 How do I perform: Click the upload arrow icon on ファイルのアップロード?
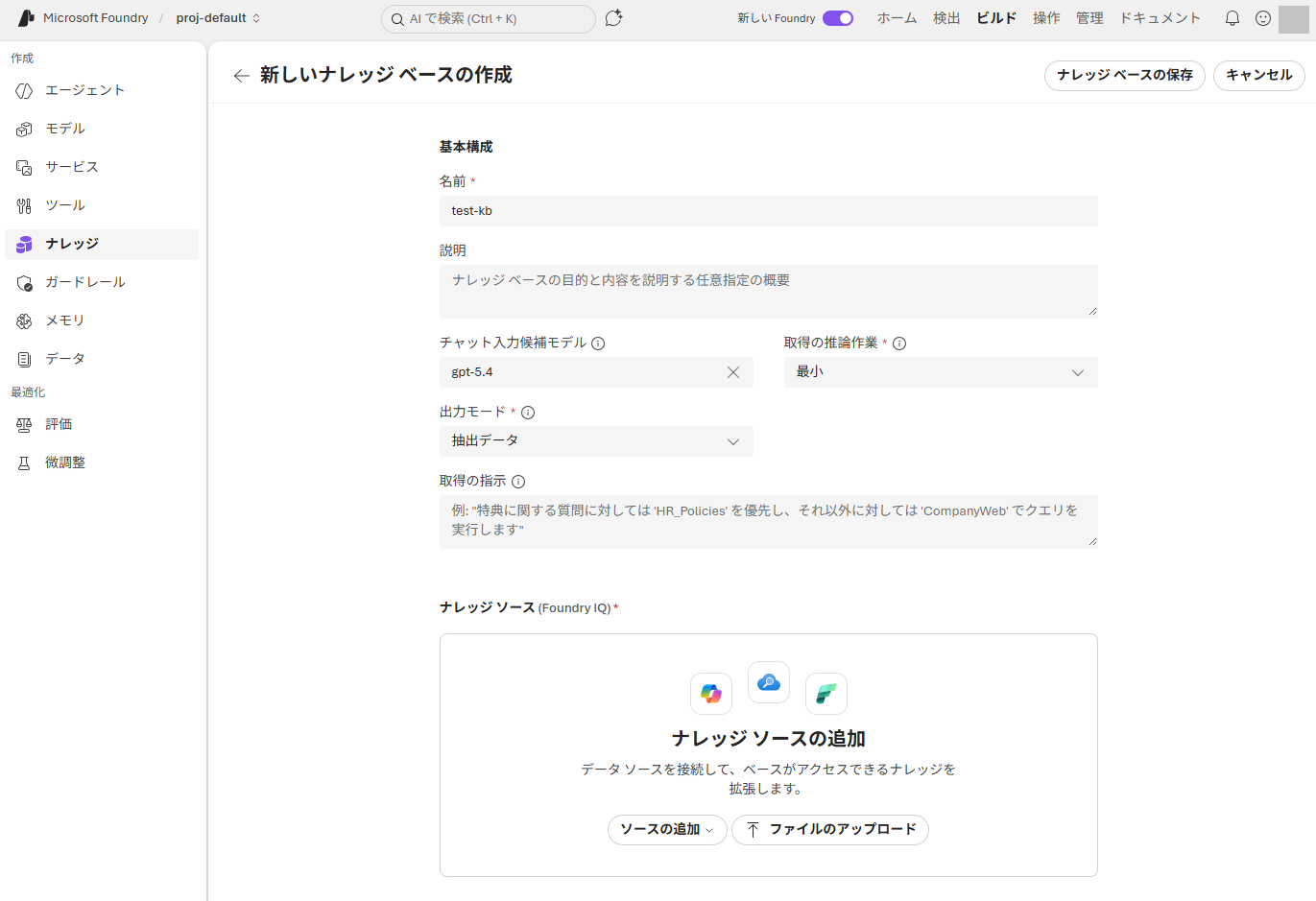click(754, 830)
